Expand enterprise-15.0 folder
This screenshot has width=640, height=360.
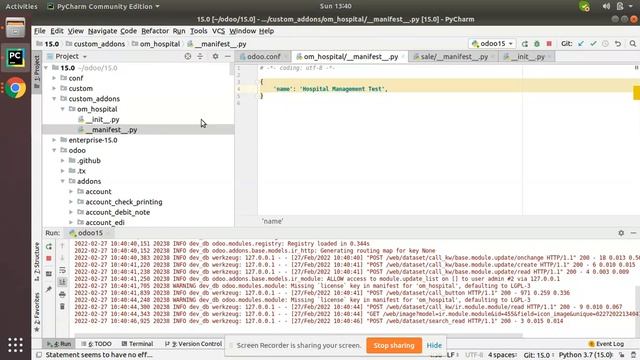coord(54,140)
